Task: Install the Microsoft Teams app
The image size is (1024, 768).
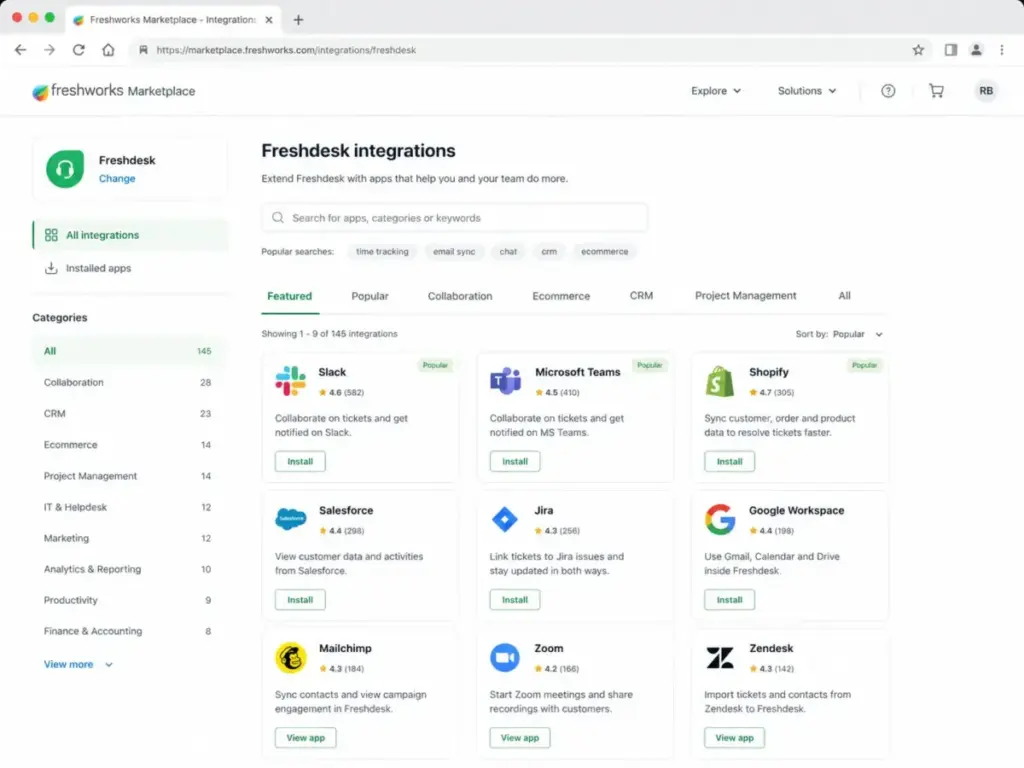Action: pos(515,461)
